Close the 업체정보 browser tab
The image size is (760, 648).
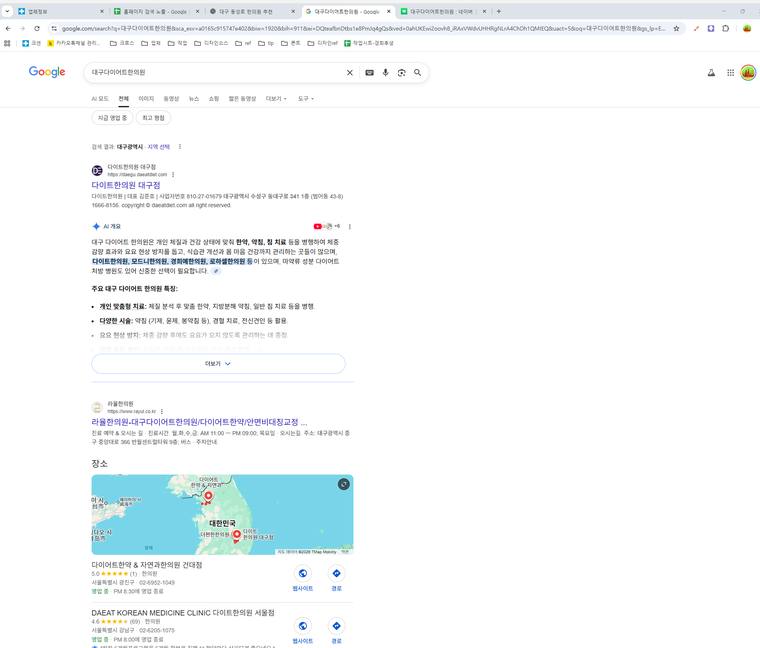point(101,11)
